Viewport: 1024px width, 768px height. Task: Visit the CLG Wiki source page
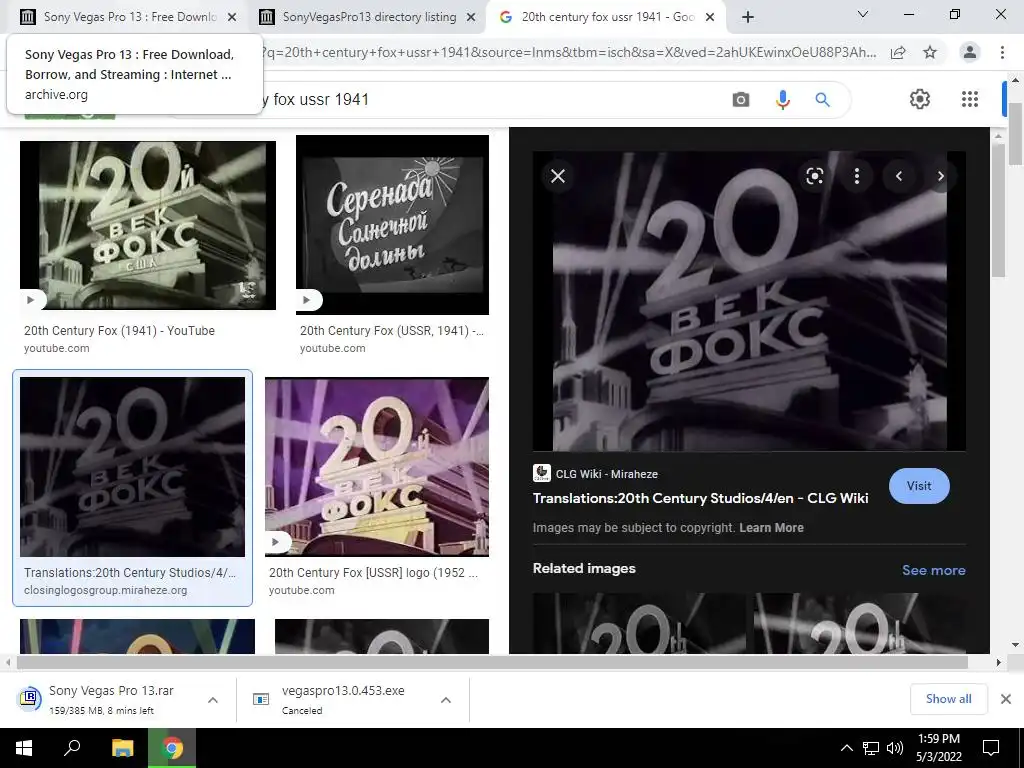919,486
